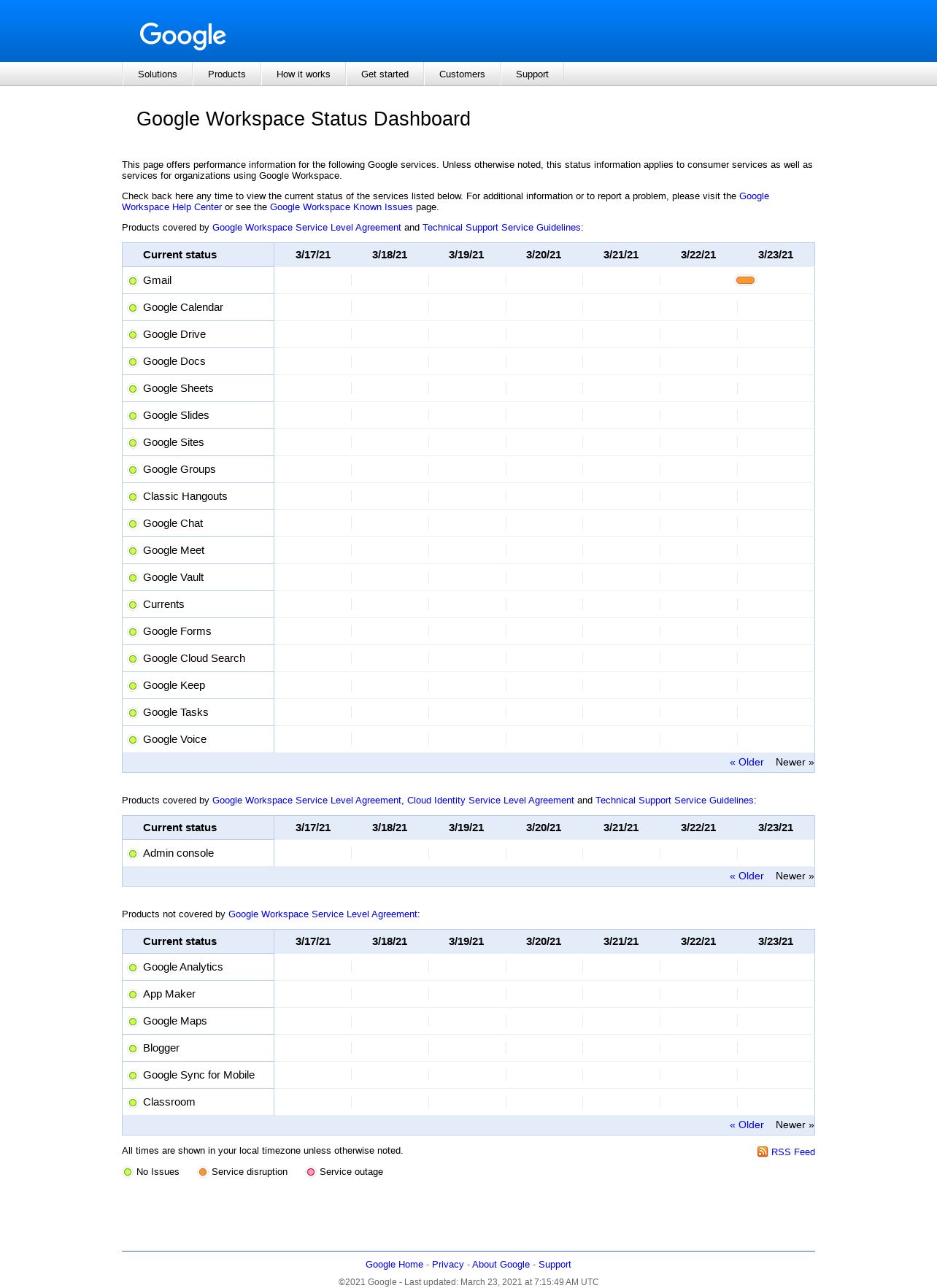Click the Google logo in the header

(183, 35)
